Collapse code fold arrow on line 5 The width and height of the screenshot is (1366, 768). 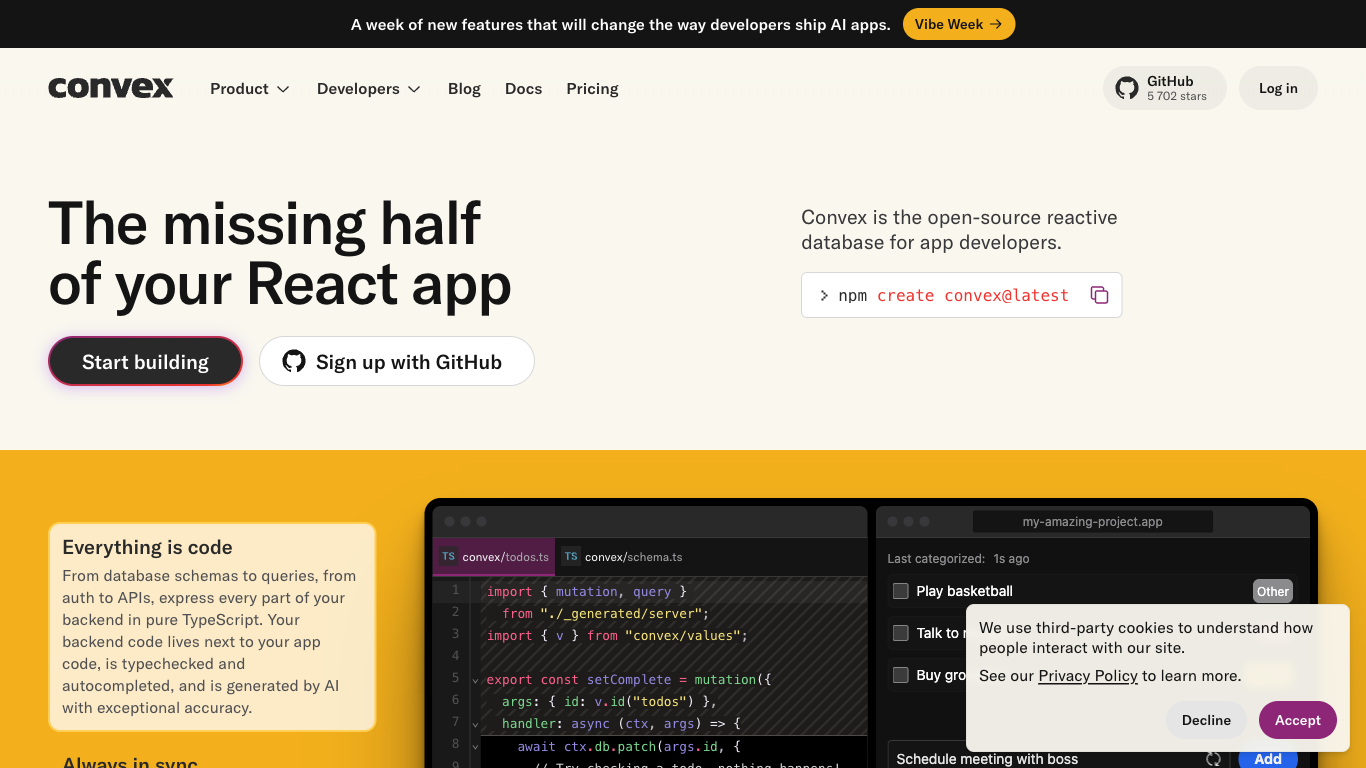coord(475,680)
